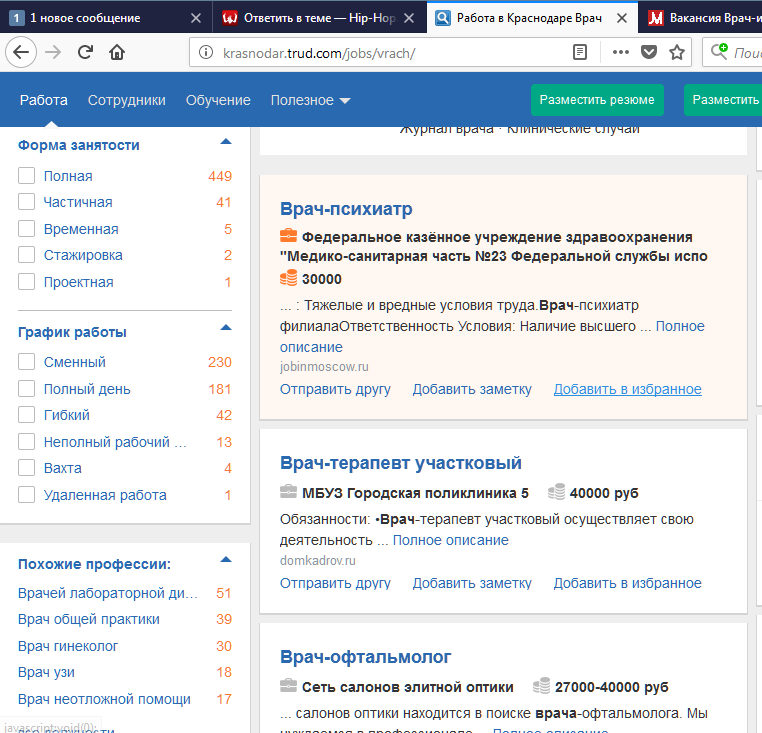This screenshot has height=733, width=762.
Task: Enable the Гибкий schedule checkbox
Action: click(x=26, y=415)
